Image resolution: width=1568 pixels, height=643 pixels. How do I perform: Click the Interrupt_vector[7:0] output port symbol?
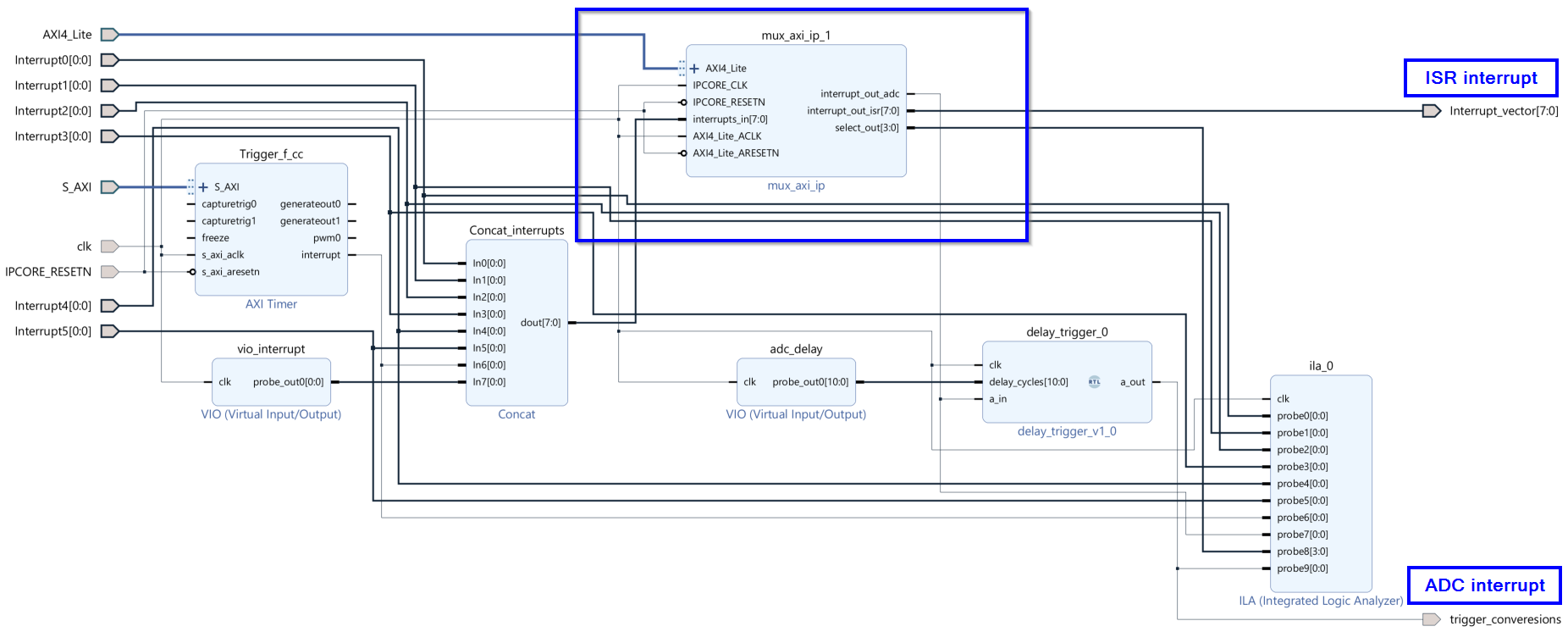coord(1431,111)
